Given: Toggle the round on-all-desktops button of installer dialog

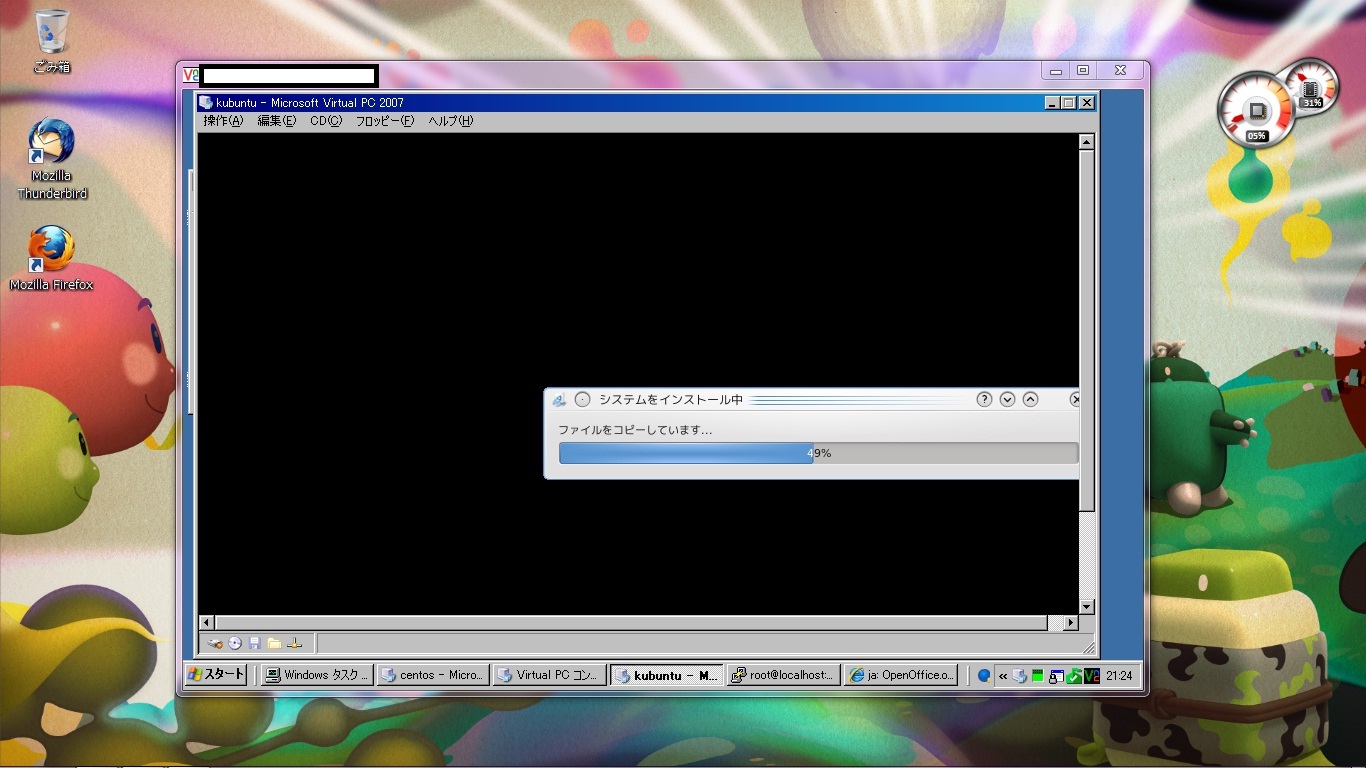Looking at the screenshot, I should [583, 400].
